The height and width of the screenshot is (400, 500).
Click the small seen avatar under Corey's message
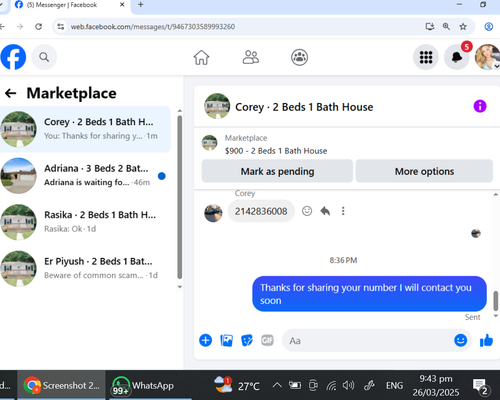tap(476, 233)
